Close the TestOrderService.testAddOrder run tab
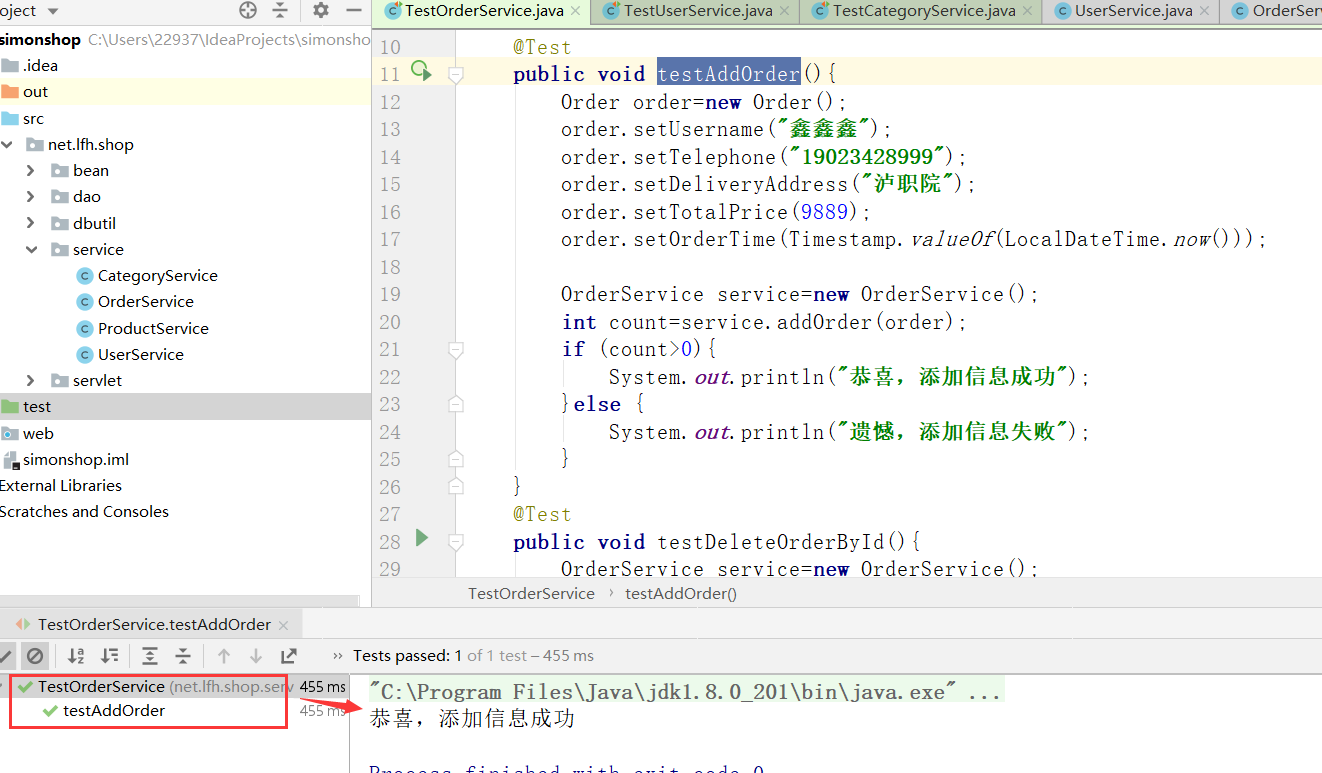The width and height of the screenshot is (1322, 773). (x=283, y=625)
